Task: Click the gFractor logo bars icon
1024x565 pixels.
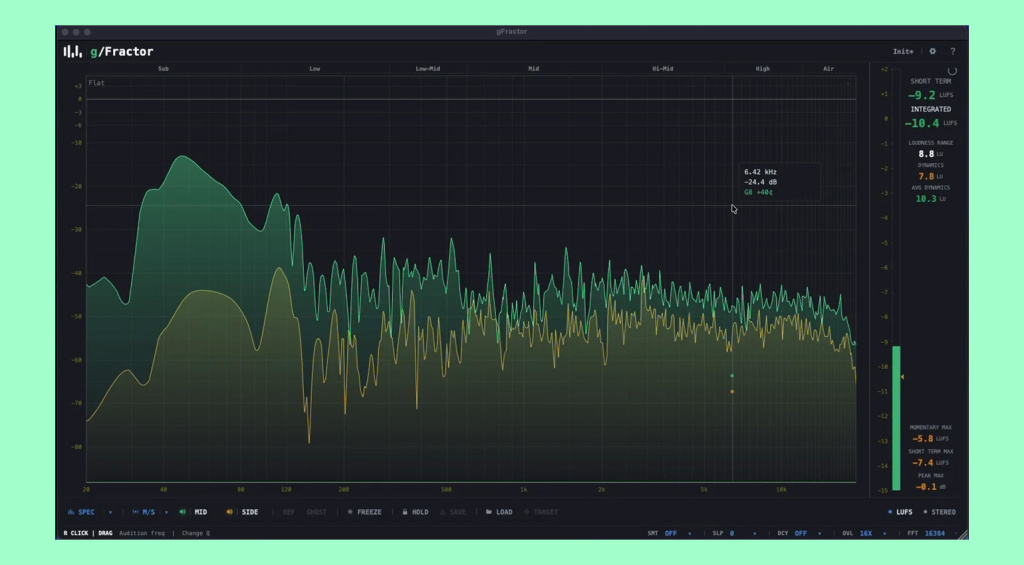Action: 72,51
